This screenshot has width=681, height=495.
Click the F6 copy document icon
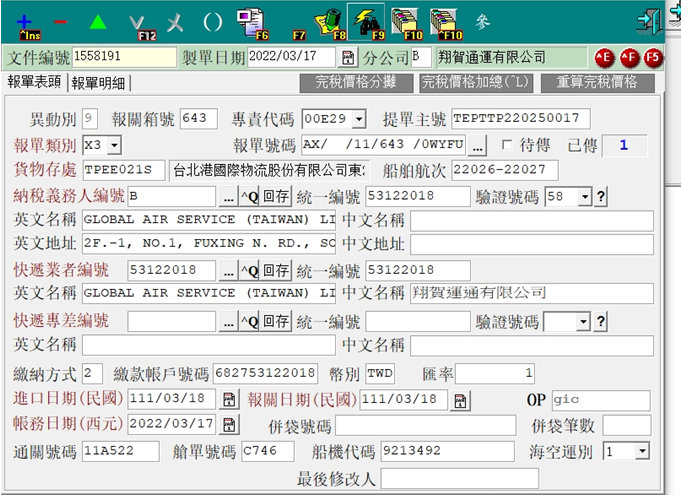(x=249, y=21)
